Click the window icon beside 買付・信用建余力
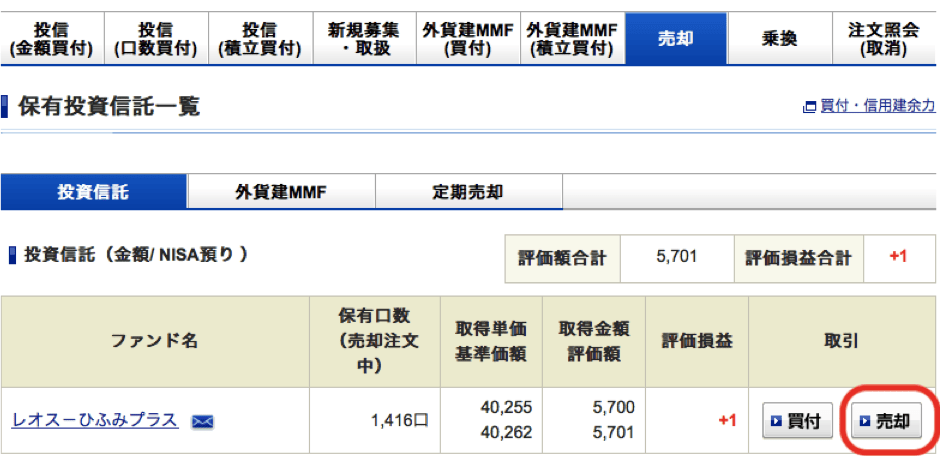 coord(809,106)
